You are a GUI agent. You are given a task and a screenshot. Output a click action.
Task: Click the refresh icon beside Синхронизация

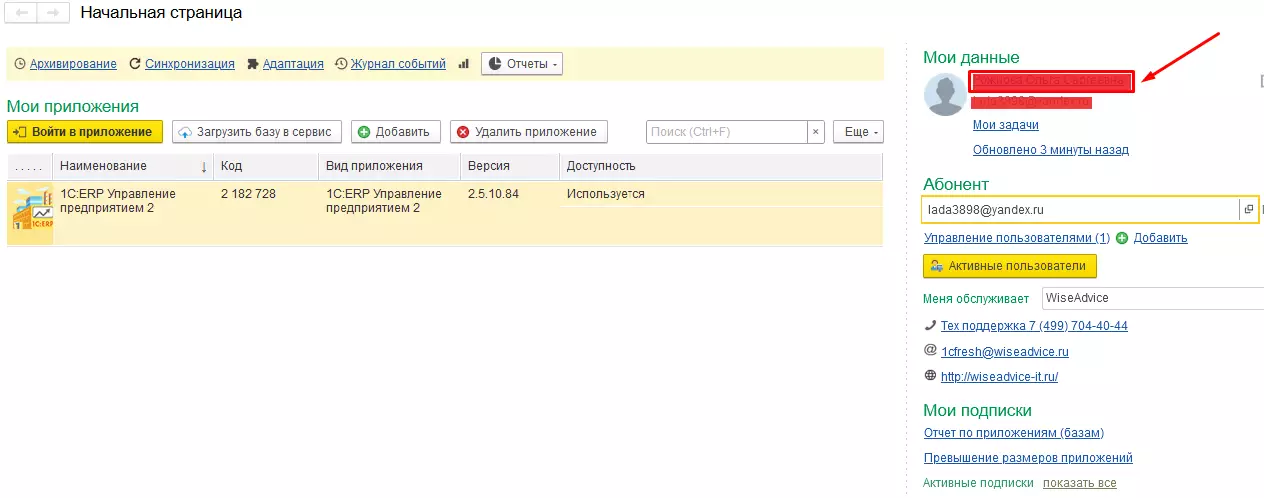click(135, 64)
